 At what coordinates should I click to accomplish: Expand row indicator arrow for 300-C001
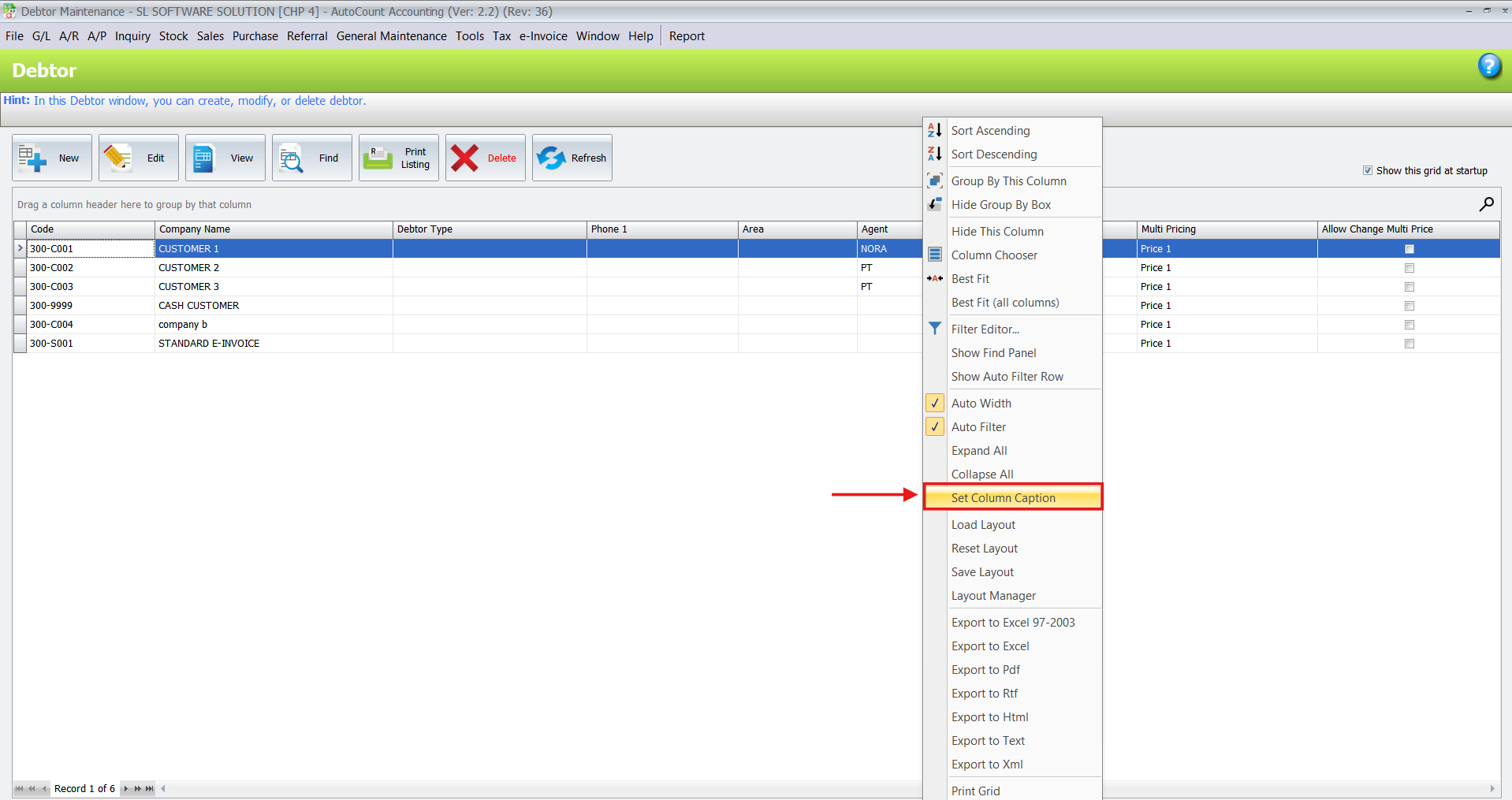tap(20, 248)
